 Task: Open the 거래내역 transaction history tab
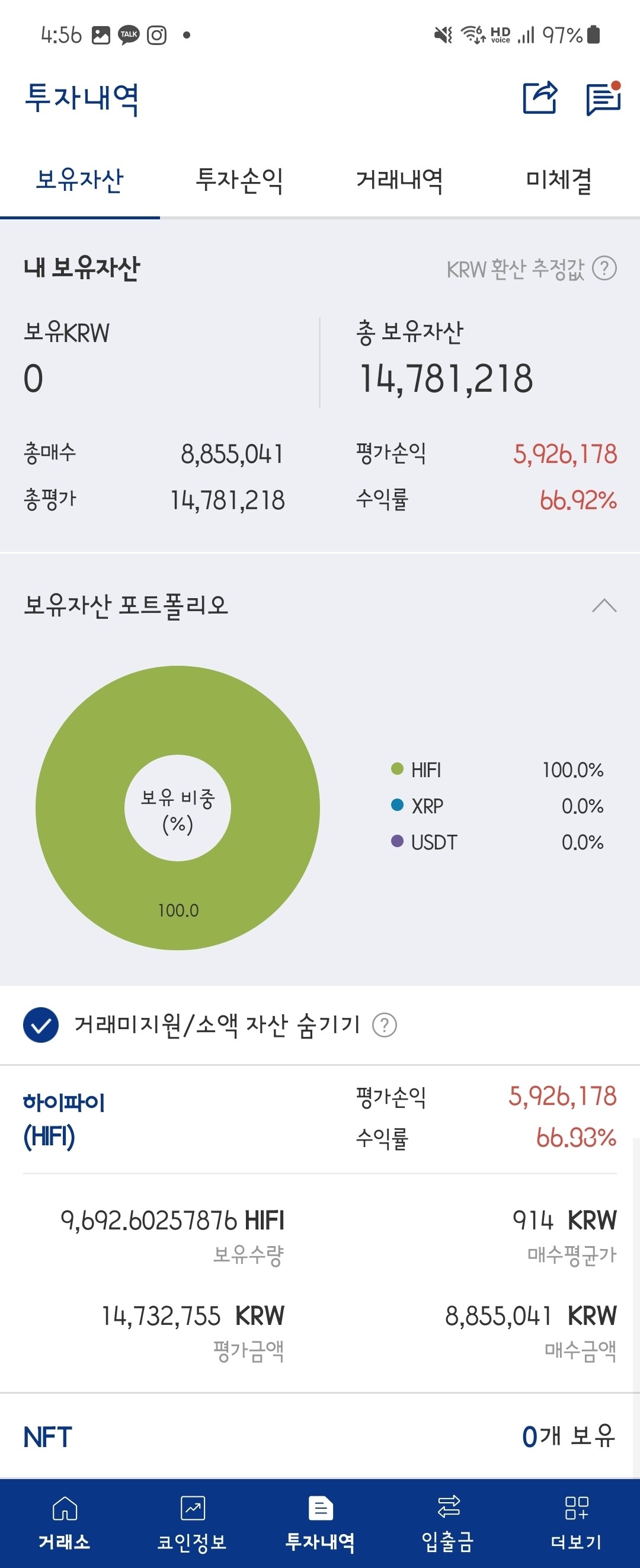(x=401, y=181)
